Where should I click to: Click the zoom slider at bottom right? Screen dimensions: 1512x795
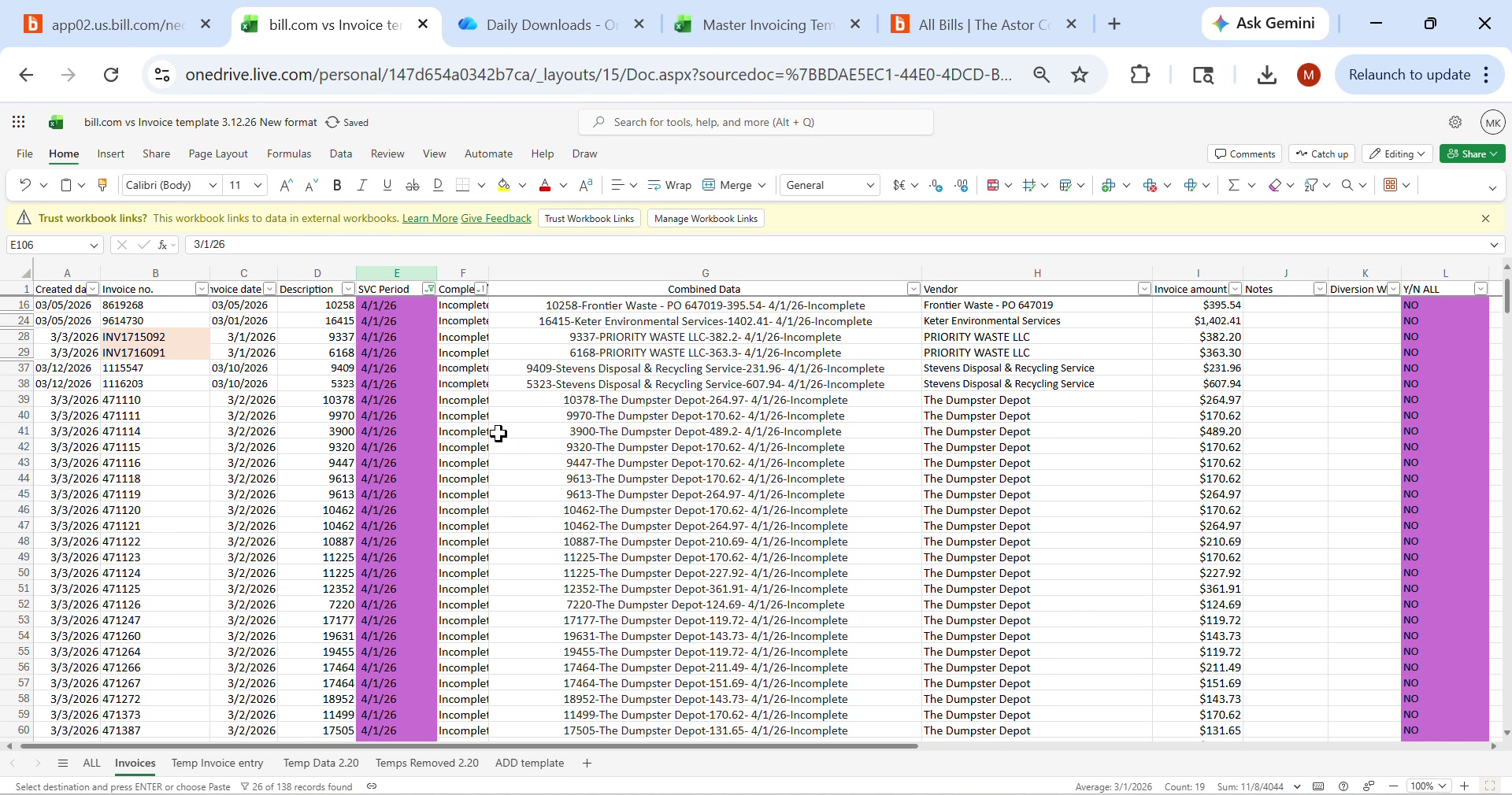pos(1429,786)
